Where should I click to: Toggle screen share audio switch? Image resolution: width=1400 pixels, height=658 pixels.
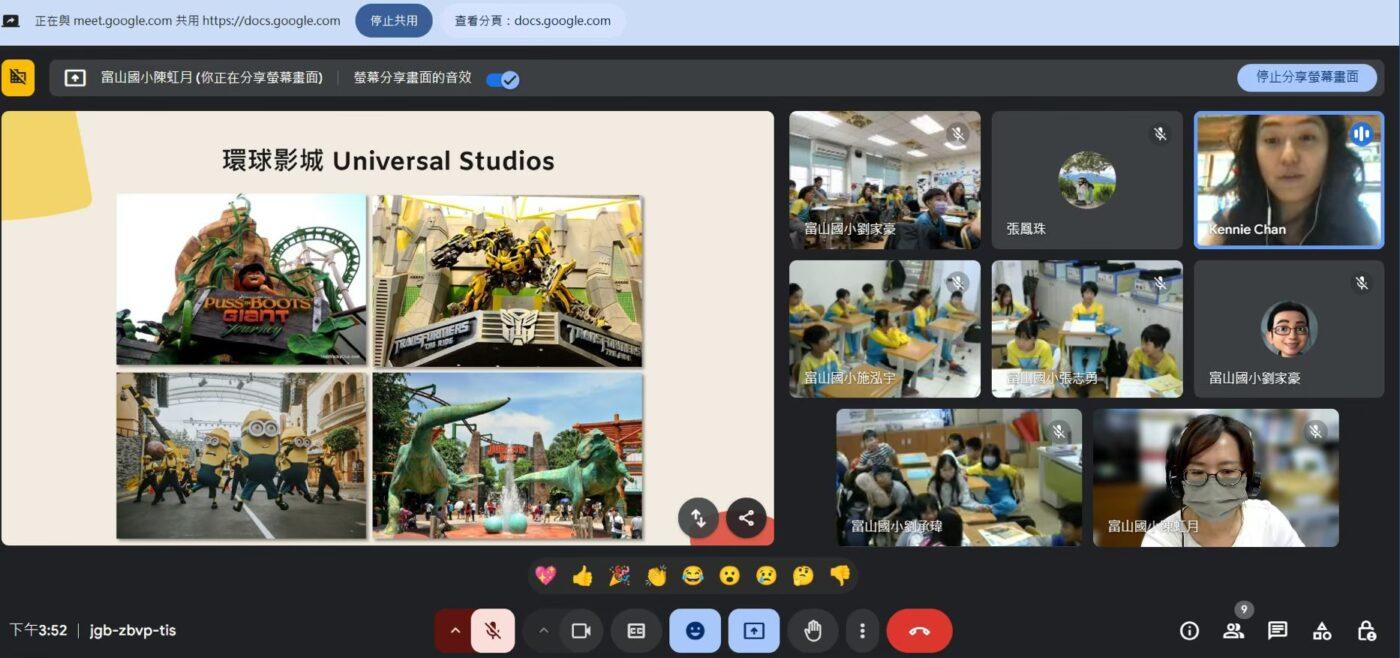503,79
